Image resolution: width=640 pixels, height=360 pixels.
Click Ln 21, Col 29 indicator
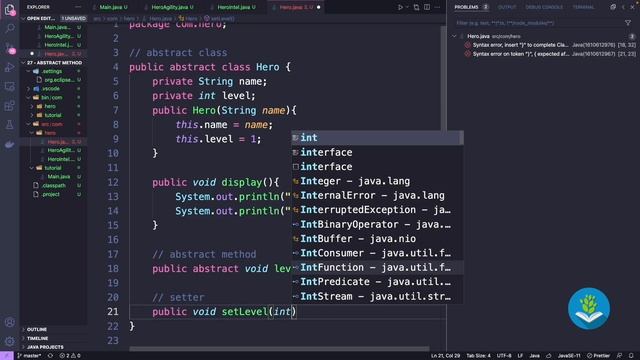click(445, 356)
